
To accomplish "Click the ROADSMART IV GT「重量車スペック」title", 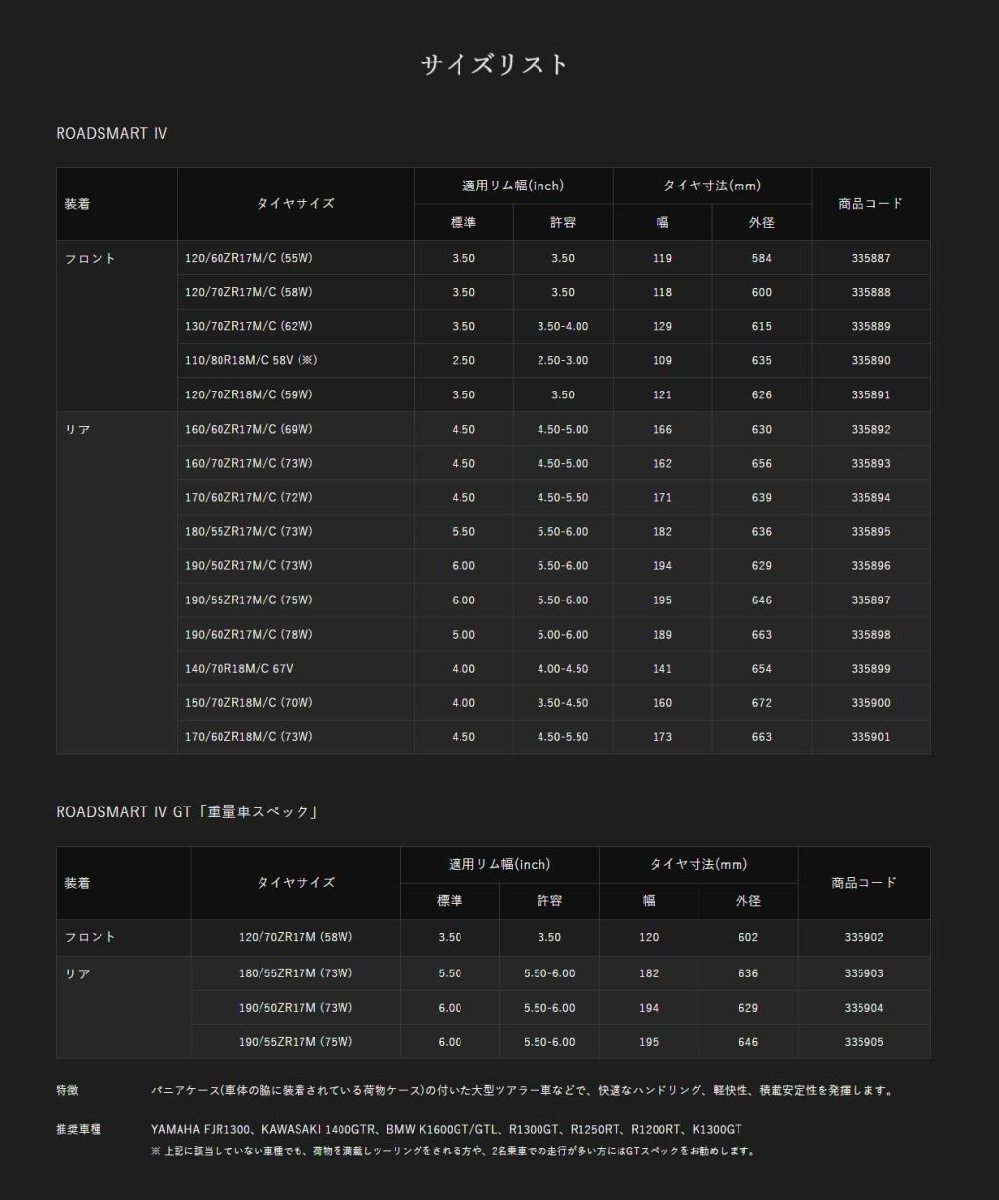I will click(x=187, y=812).
